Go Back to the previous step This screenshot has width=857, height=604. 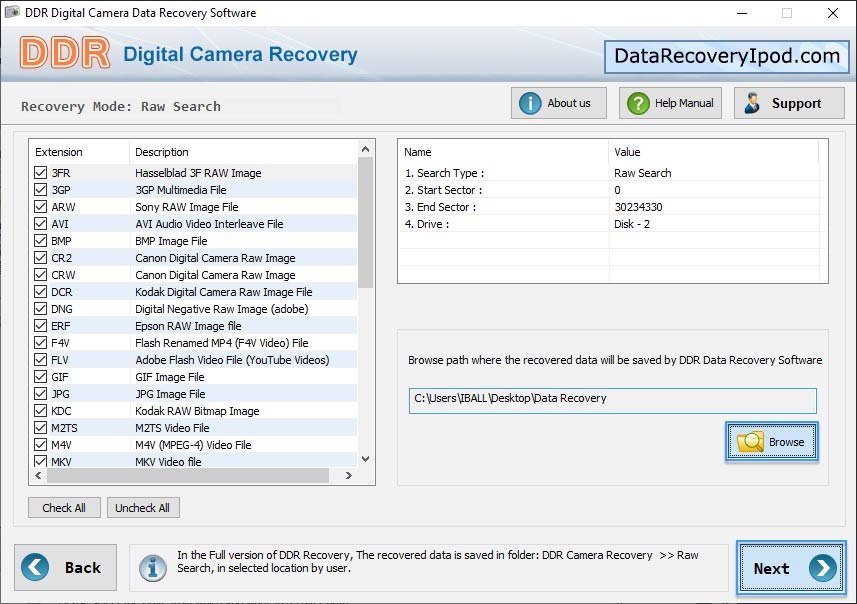coord(66,567)
